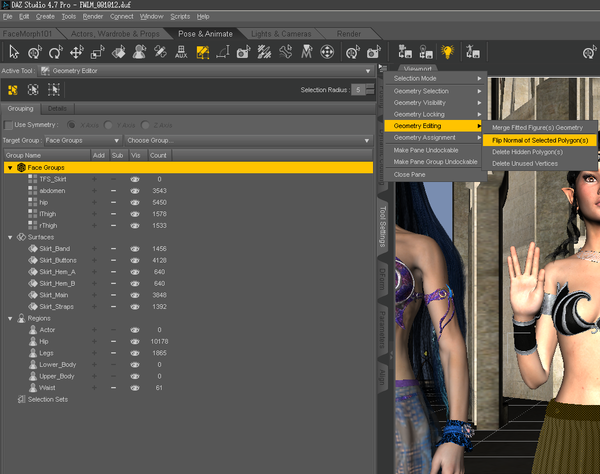Open the Active Tool Geometry Editor dropdown
The height and width of the screenshot is (474, 600).
206,71
